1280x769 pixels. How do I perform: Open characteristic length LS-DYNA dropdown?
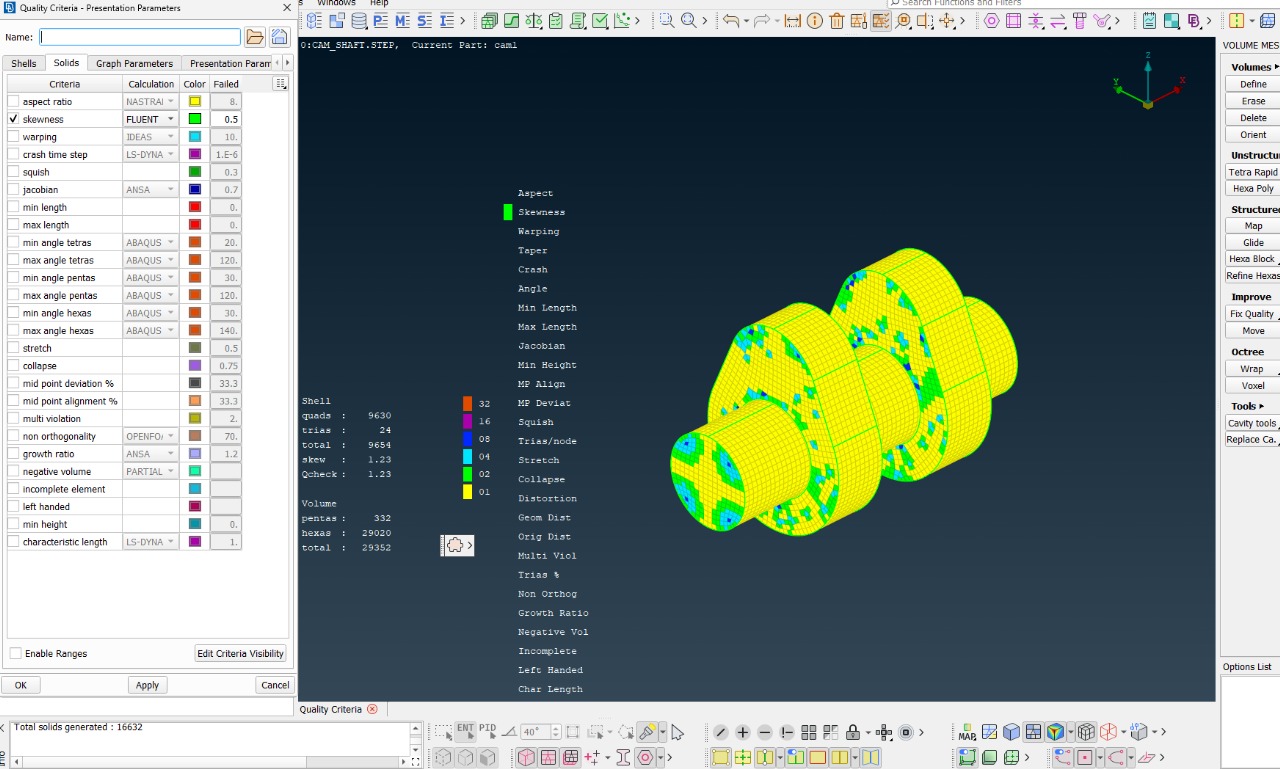[151, 542]
